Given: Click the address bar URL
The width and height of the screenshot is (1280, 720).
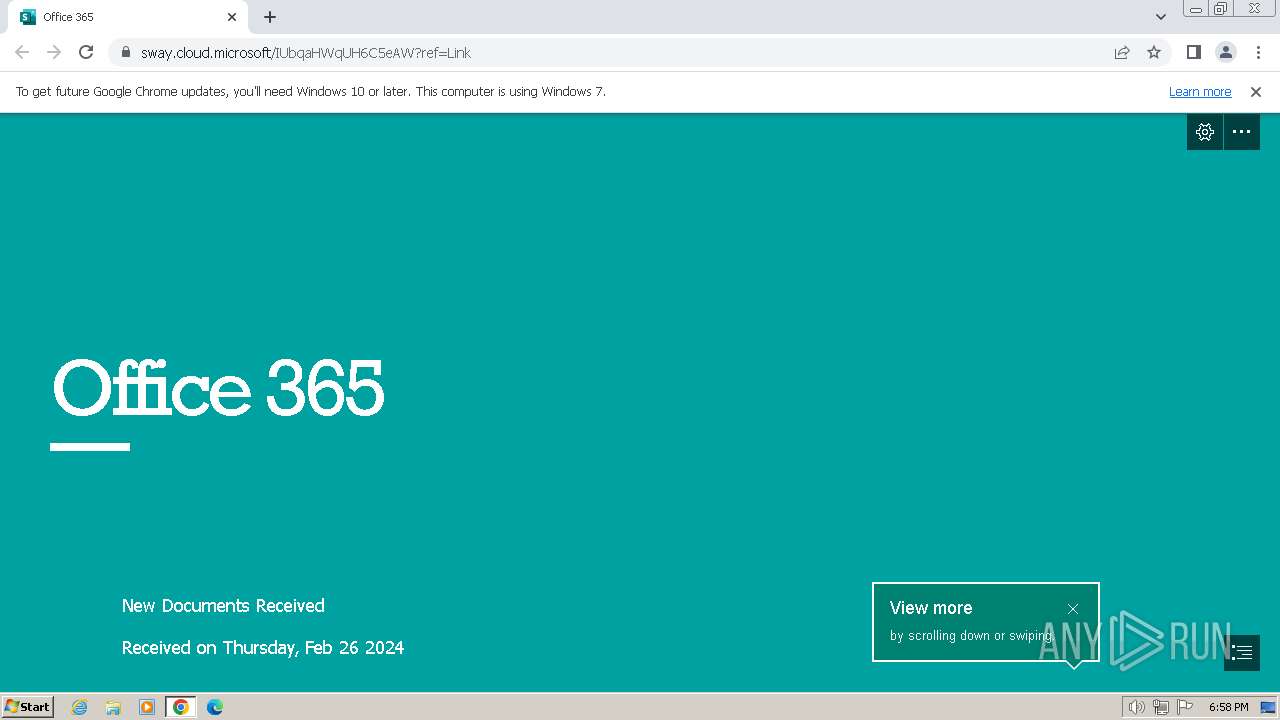Looking at the screenshot, I should point(306,52).
